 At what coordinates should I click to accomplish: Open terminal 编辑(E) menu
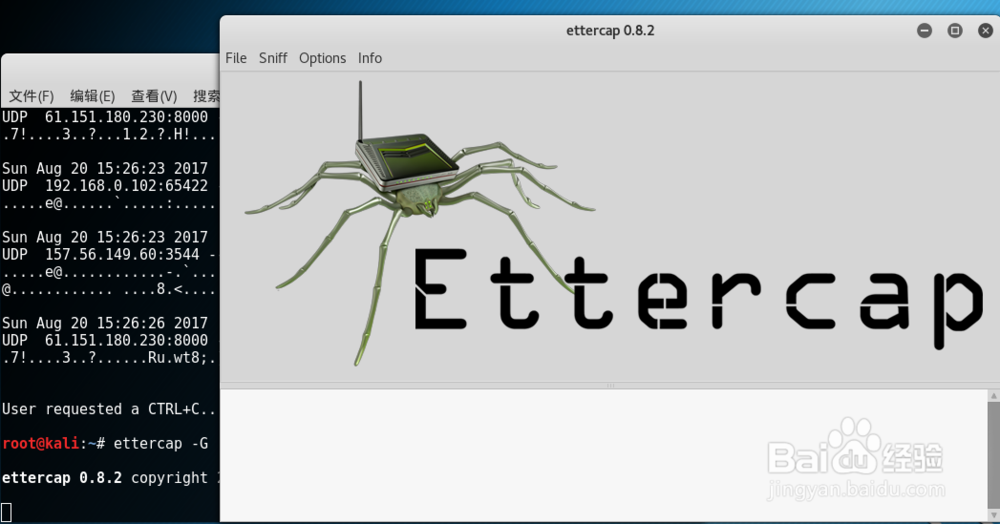coord(92,96)
